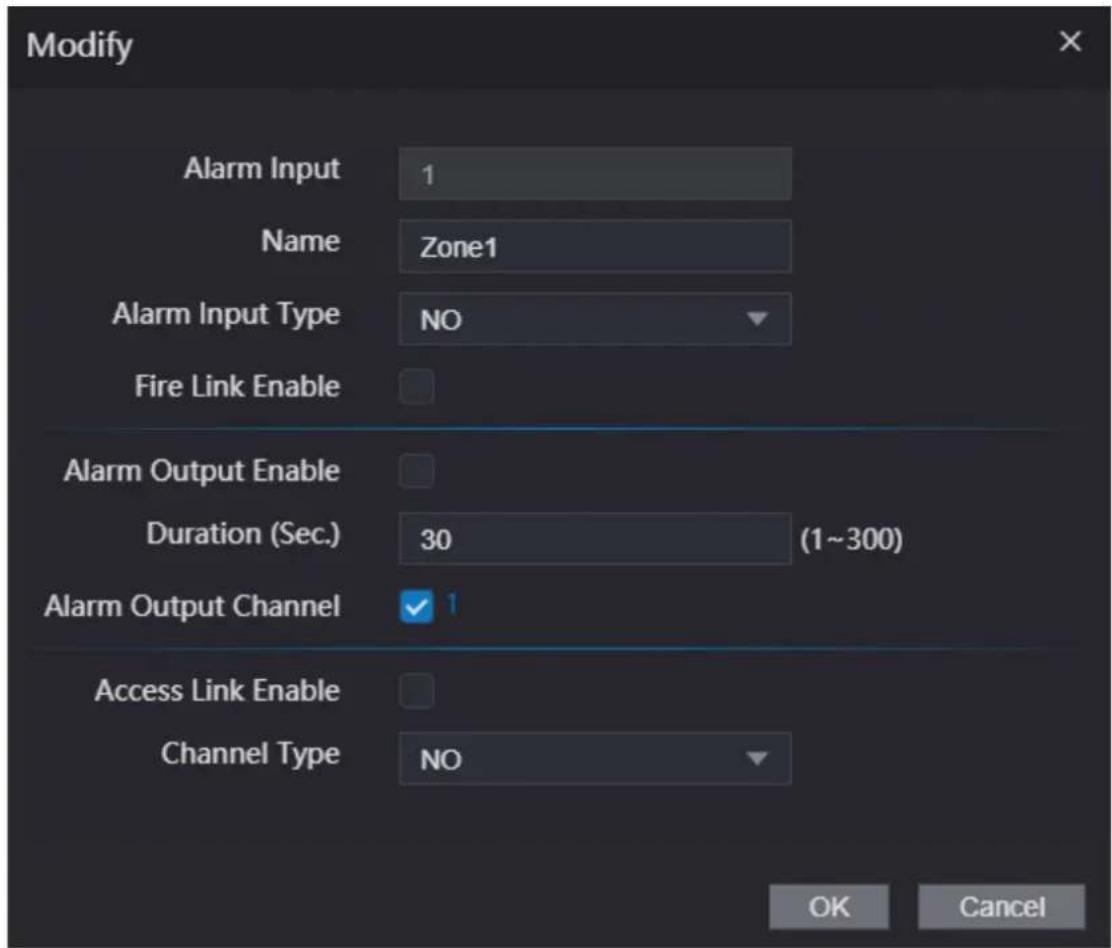
Task: Click the Access Link Enable label
Action: [218, 691]
